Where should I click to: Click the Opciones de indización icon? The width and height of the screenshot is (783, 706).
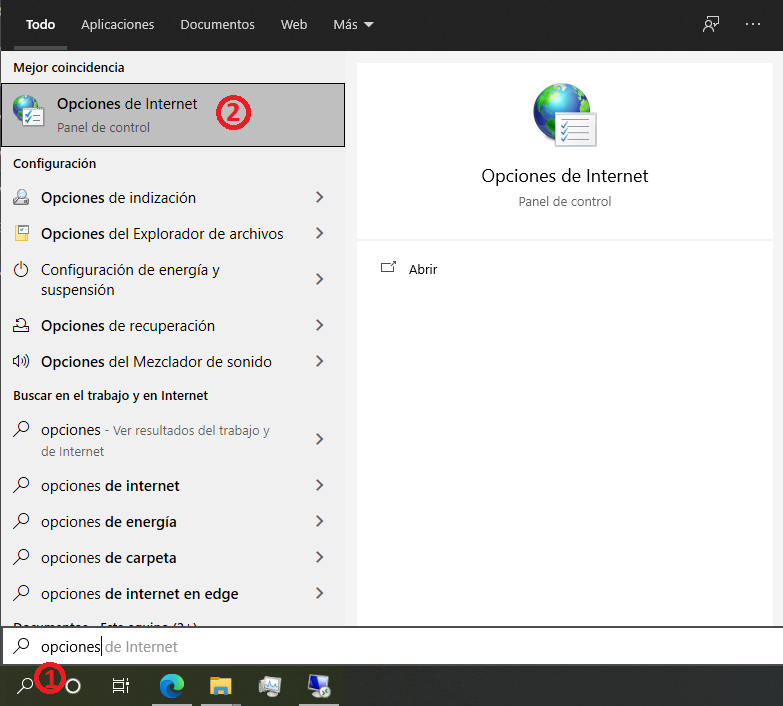point(21,197)
